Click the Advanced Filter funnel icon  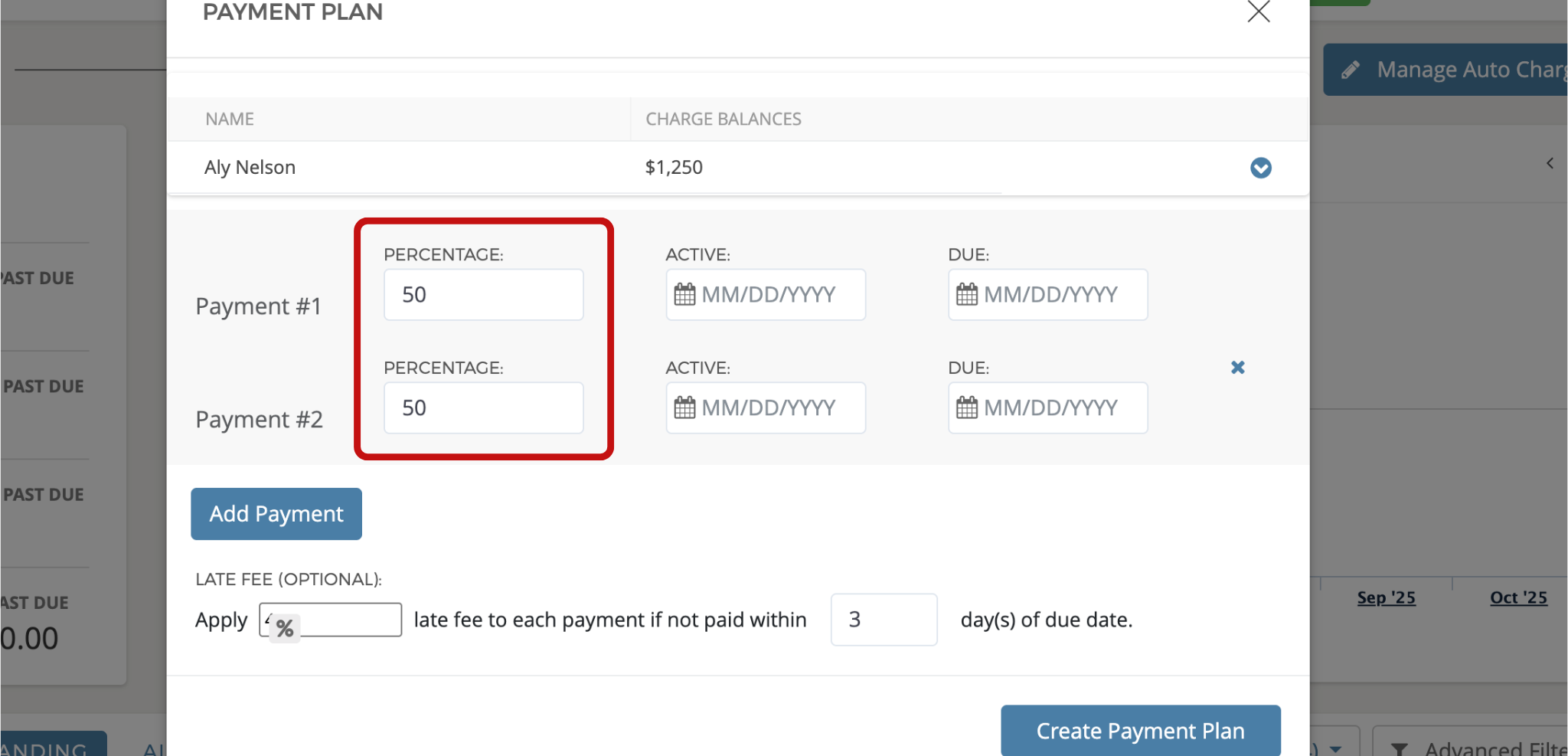pyautogui.click(x=1399, y=748)
